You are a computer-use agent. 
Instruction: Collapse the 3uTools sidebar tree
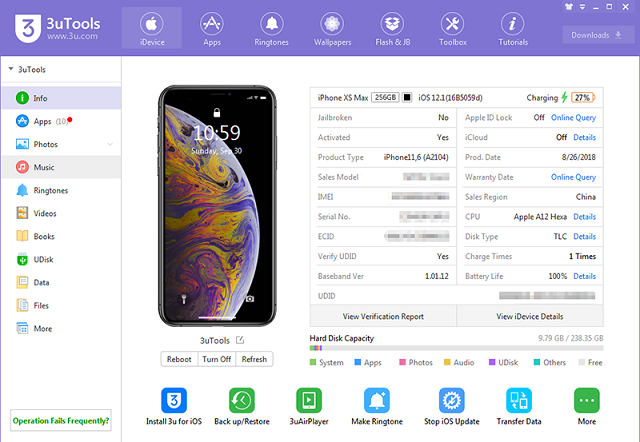coord(10,70)
